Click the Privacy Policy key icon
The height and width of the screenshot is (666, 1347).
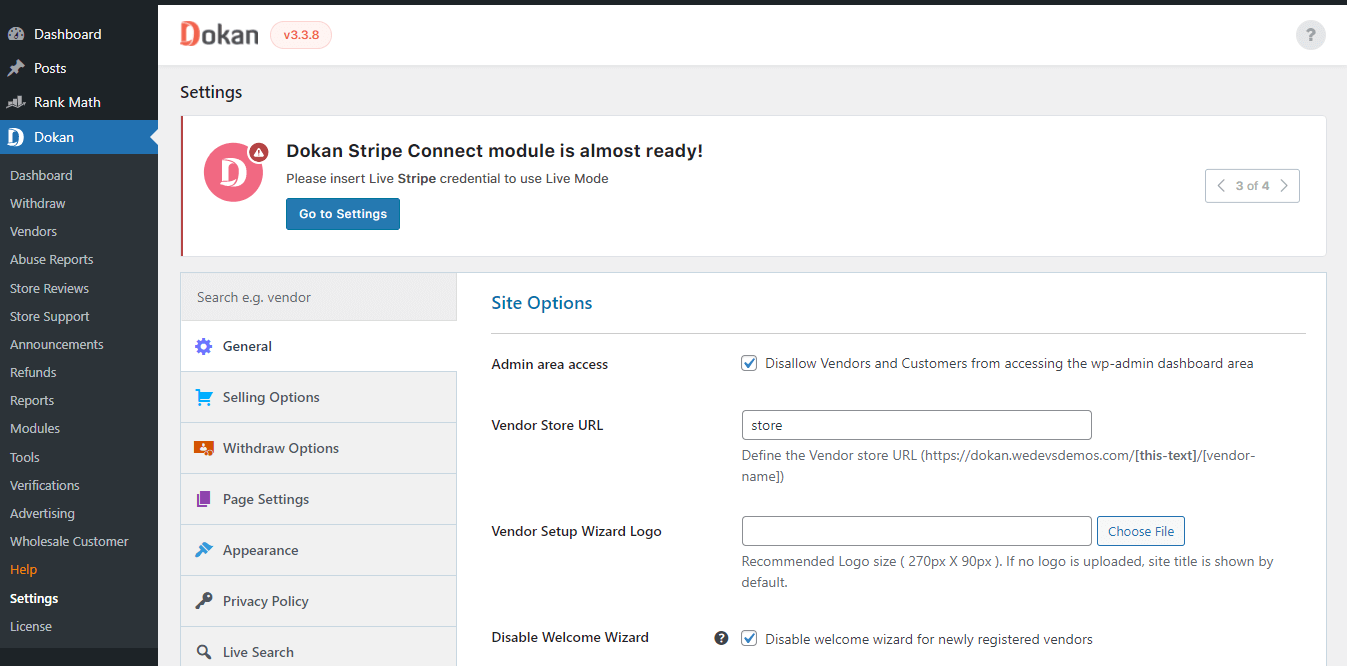pyautogui.click(x=204, y=601)
